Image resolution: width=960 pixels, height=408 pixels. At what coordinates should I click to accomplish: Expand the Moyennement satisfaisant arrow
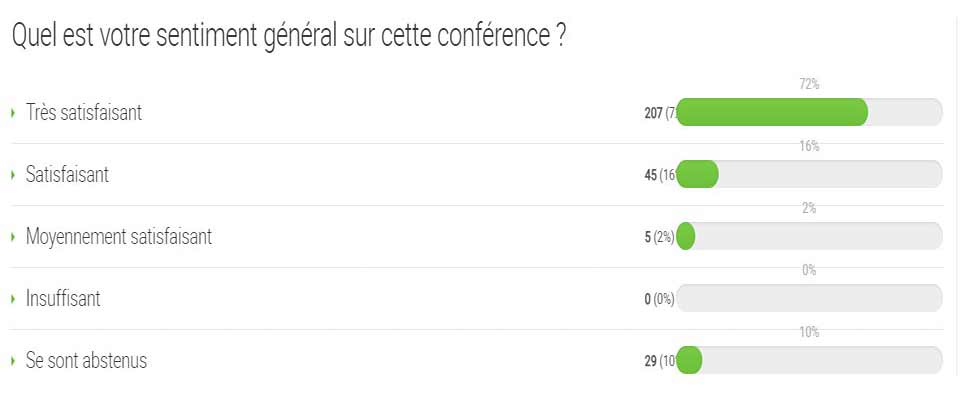click(13, 237)
